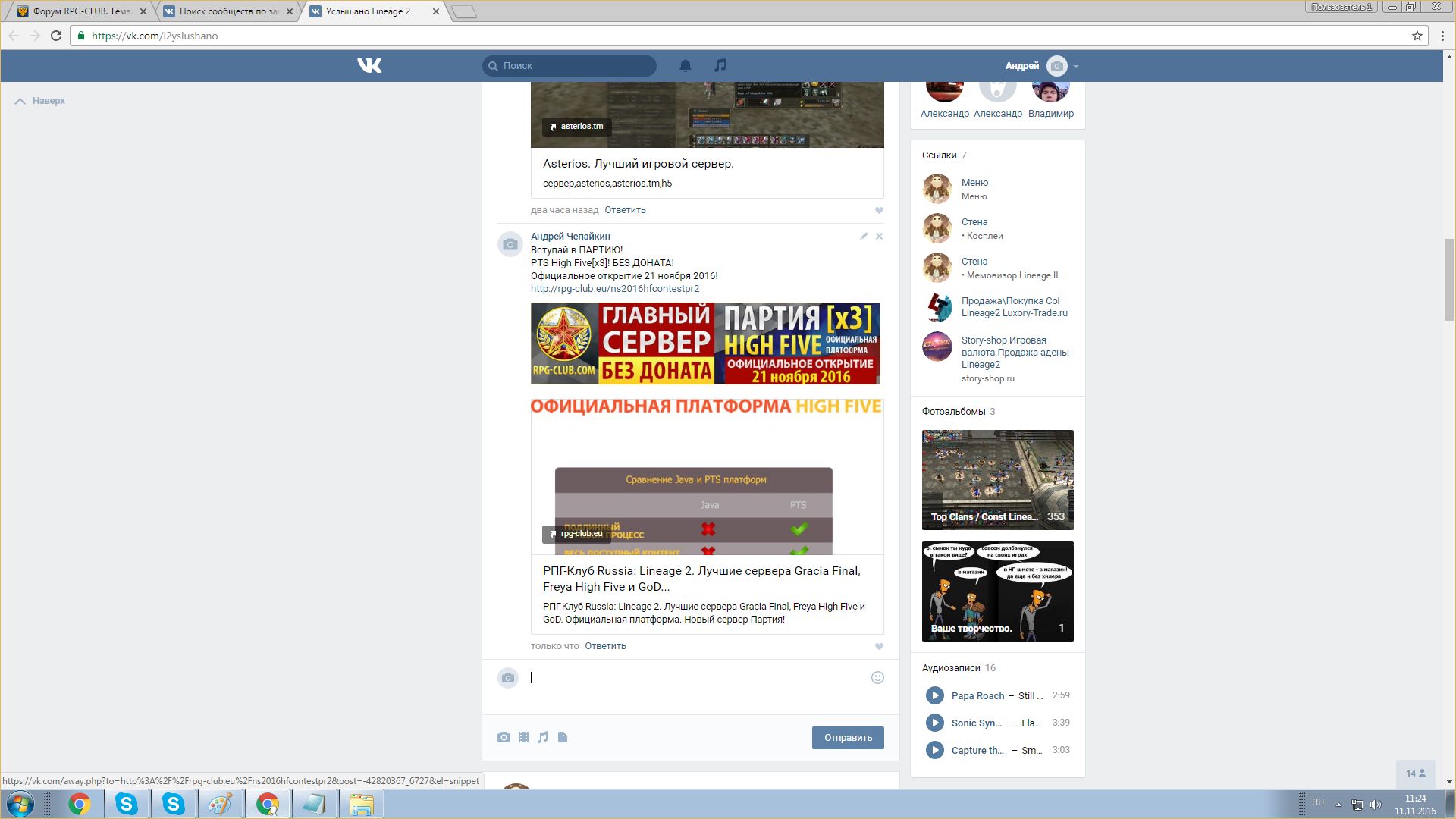Image resolution: width=1456 pixels, height=819 pixels.
Task: Expand the Андрей profile dropdown menu
Action: coord(1075,67)
